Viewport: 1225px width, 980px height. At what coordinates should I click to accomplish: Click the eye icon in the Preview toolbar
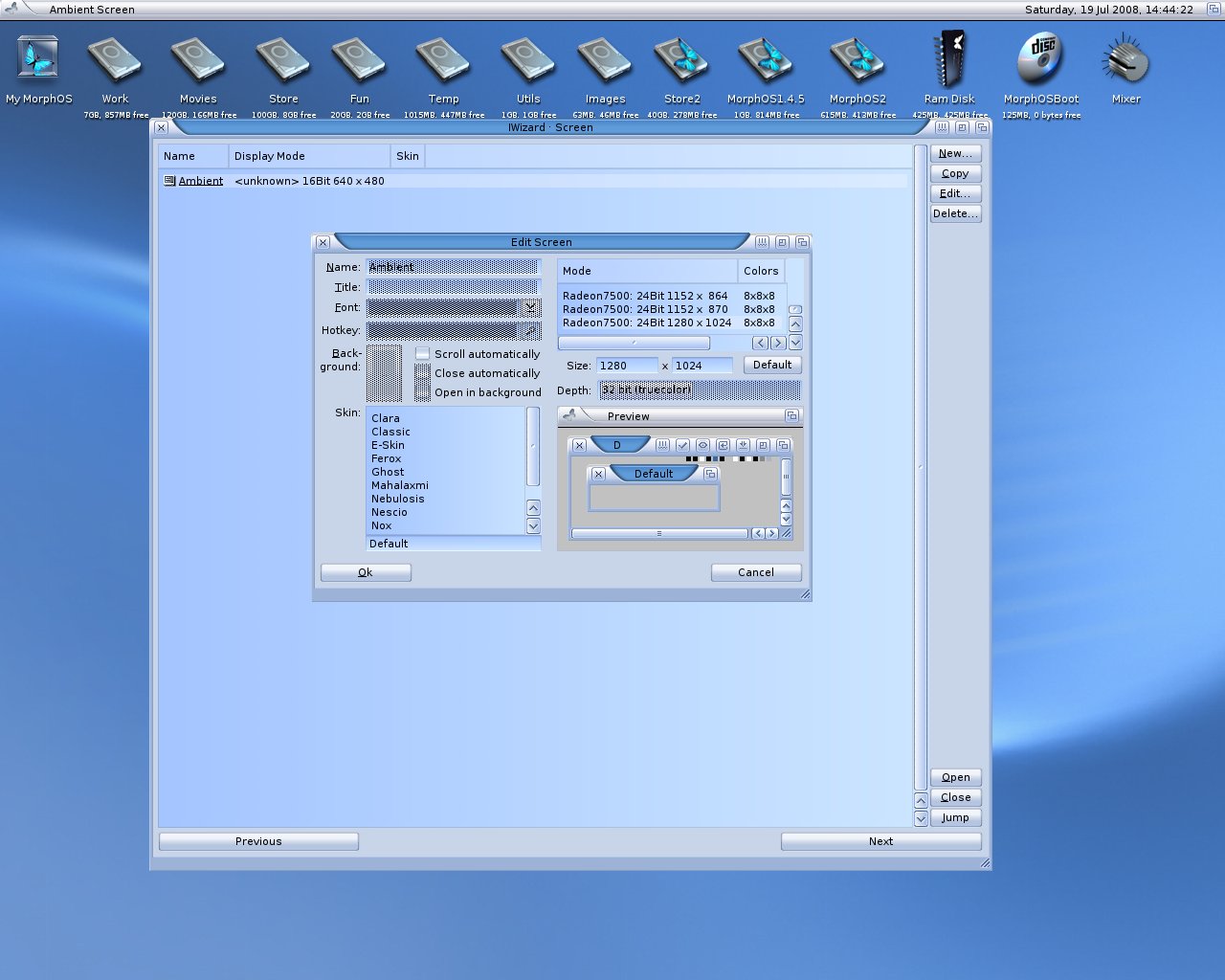[x=702, y=445]
